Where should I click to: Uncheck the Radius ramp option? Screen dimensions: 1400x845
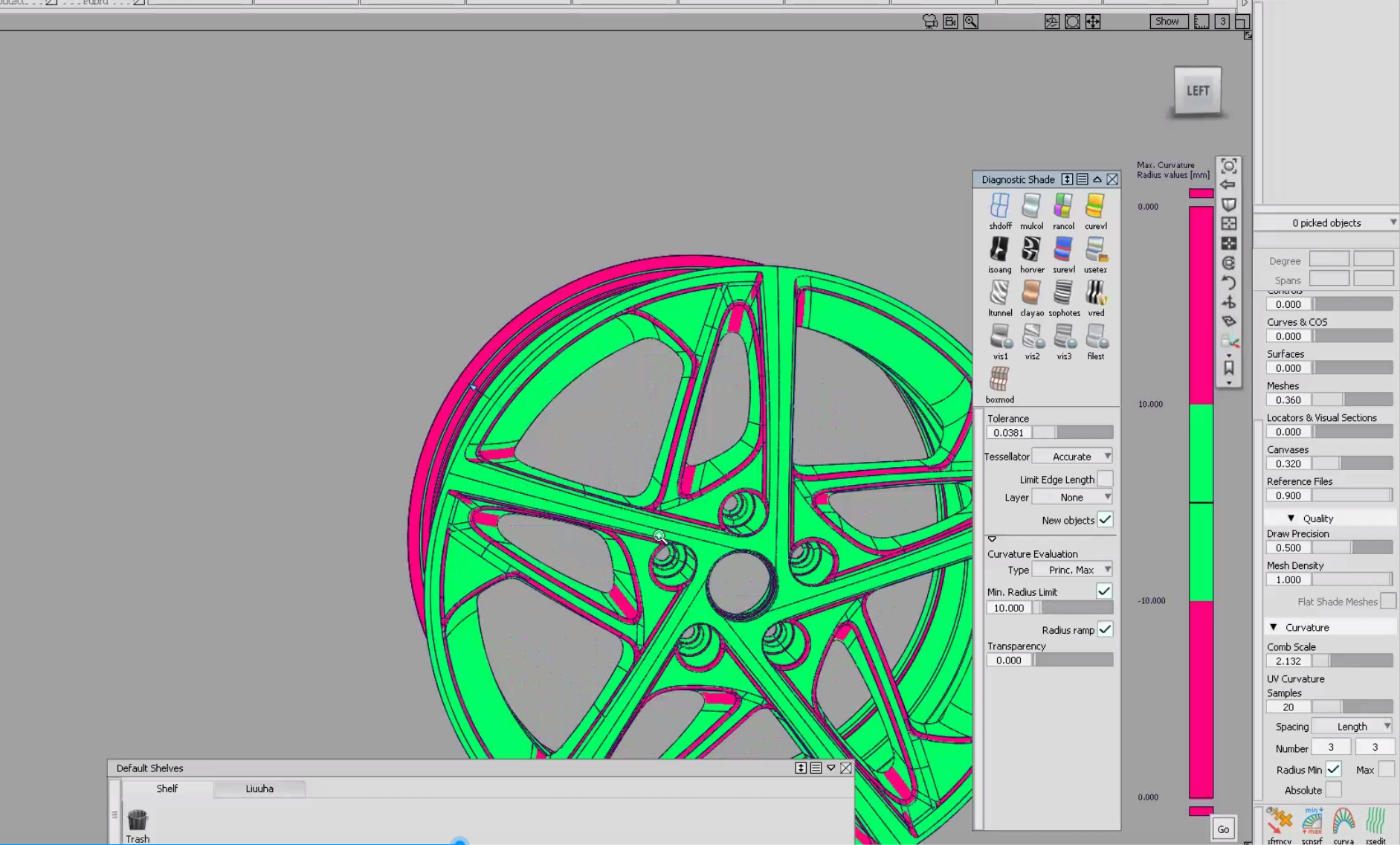1105,629
